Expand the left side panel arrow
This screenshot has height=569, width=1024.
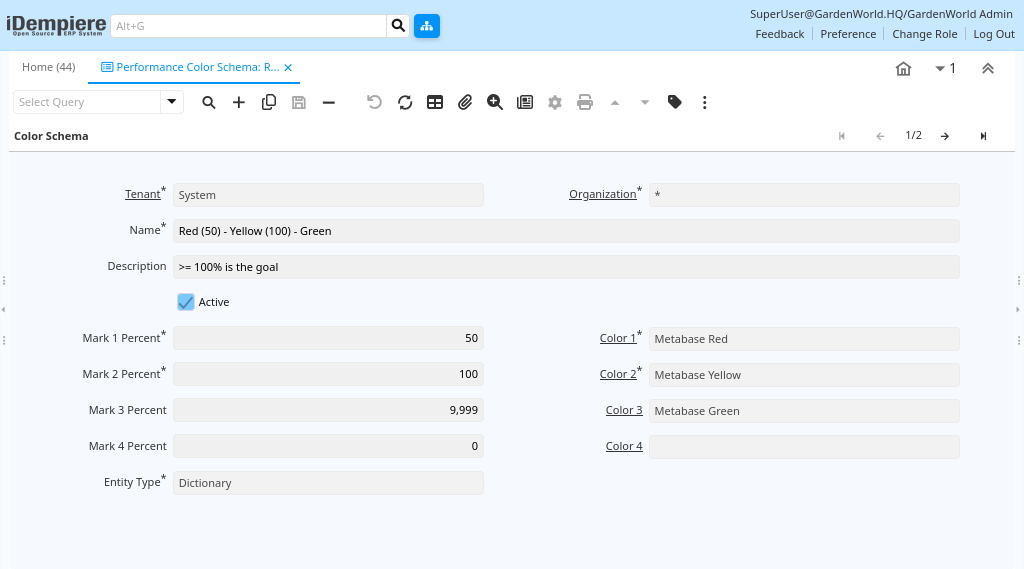tap(3, 310)
